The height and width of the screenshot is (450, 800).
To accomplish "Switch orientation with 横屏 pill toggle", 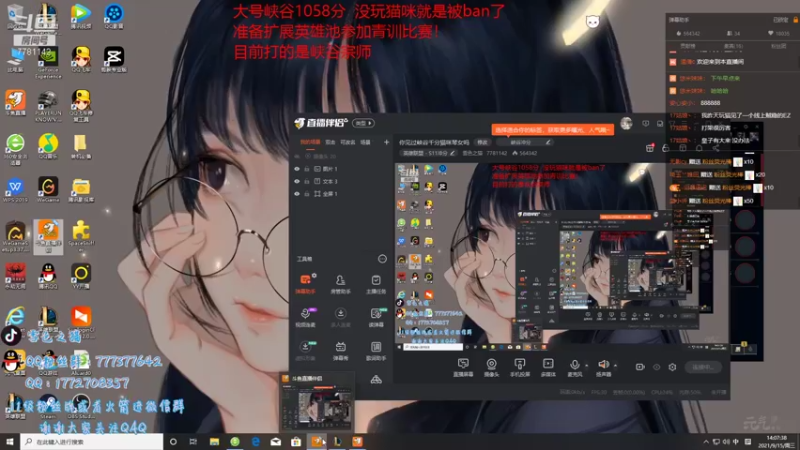I will pos(364,123).
